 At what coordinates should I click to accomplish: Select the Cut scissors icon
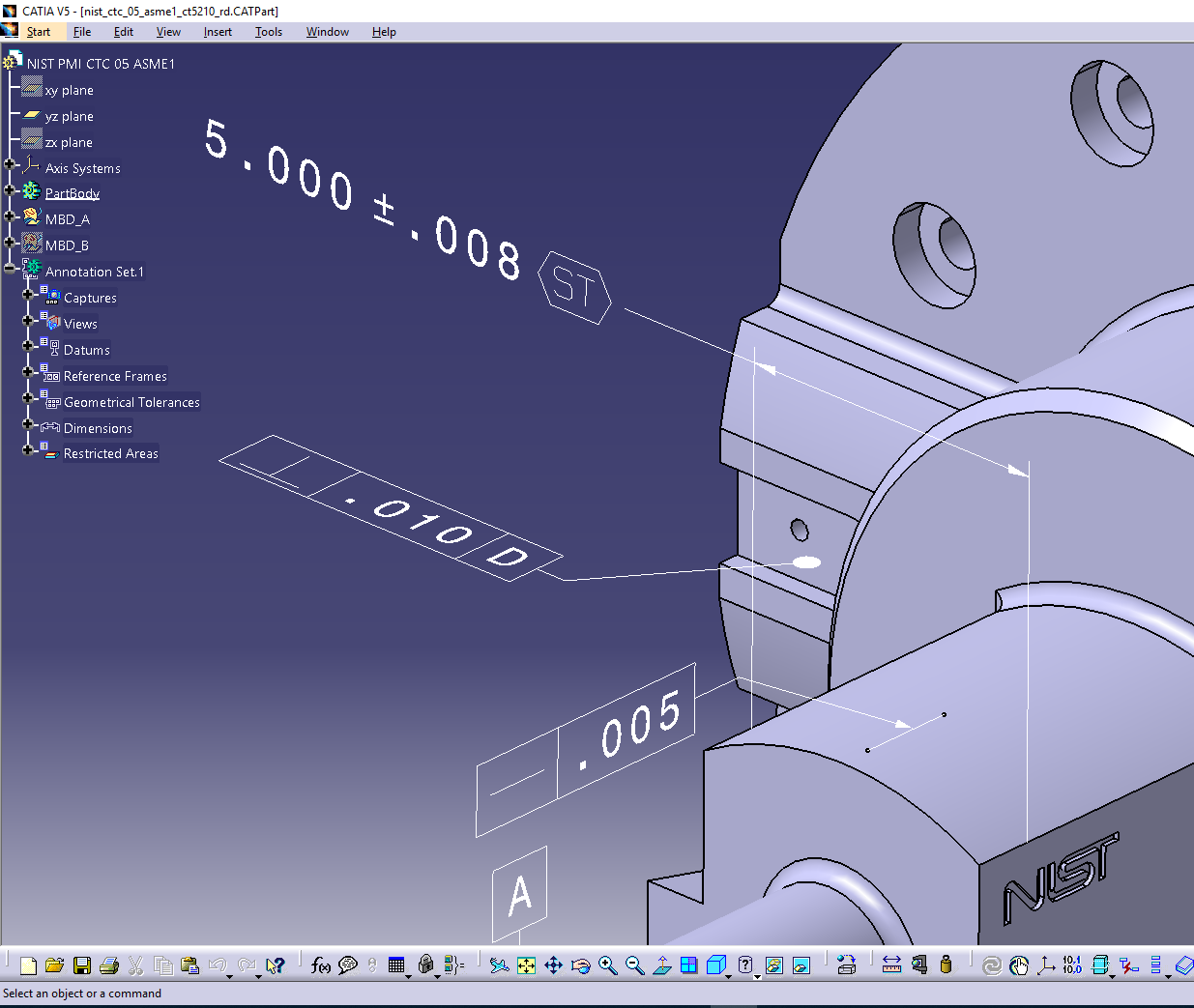[136, 965]
